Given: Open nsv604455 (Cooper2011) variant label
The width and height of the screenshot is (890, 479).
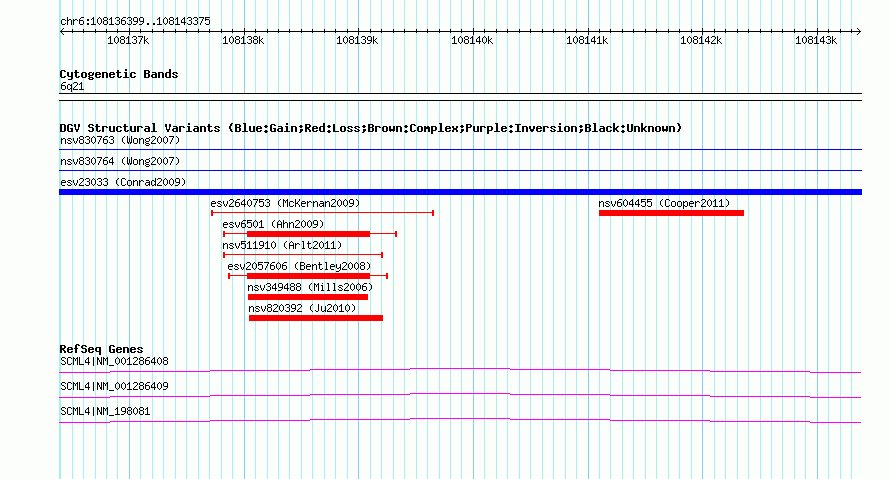Looking at the screenshot, I should coord(664,203).
